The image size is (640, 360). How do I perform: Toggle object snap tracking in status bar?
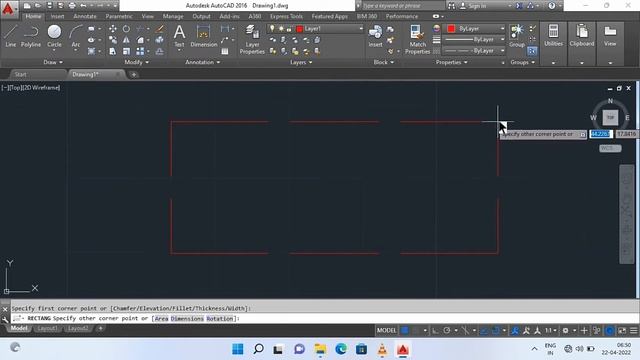click(x=484, y=330)
